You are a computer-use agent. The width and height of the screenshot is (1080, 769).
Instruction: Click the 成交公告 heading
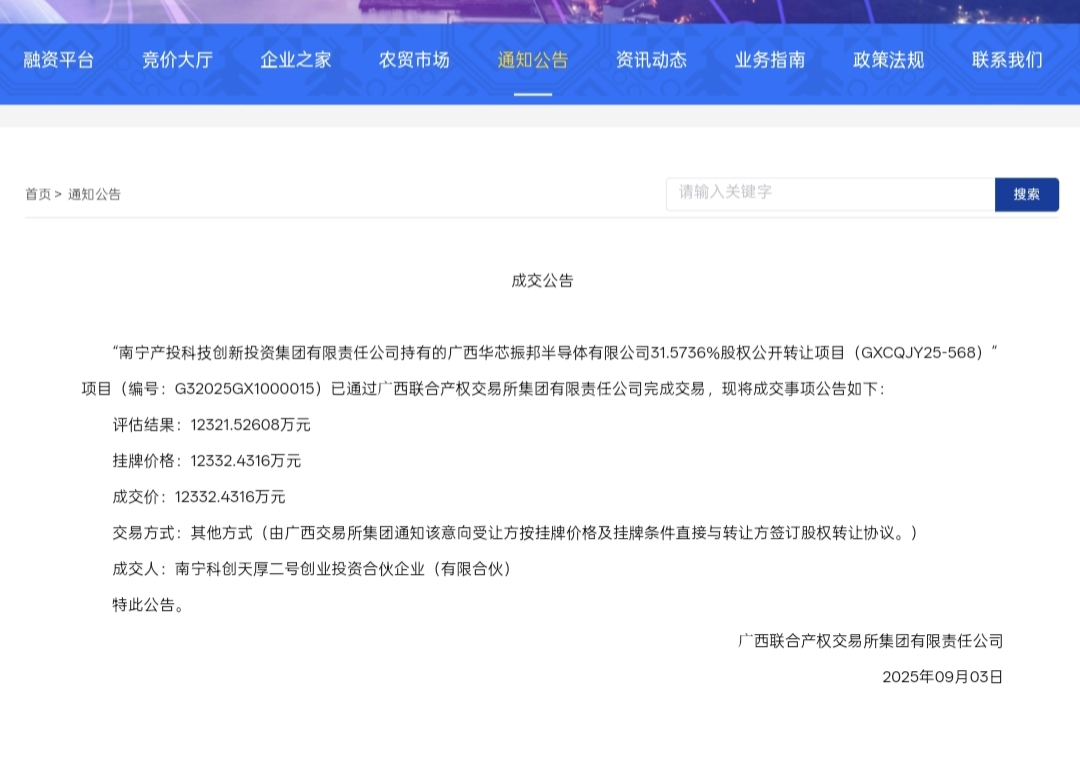click(x=542, y=280)
